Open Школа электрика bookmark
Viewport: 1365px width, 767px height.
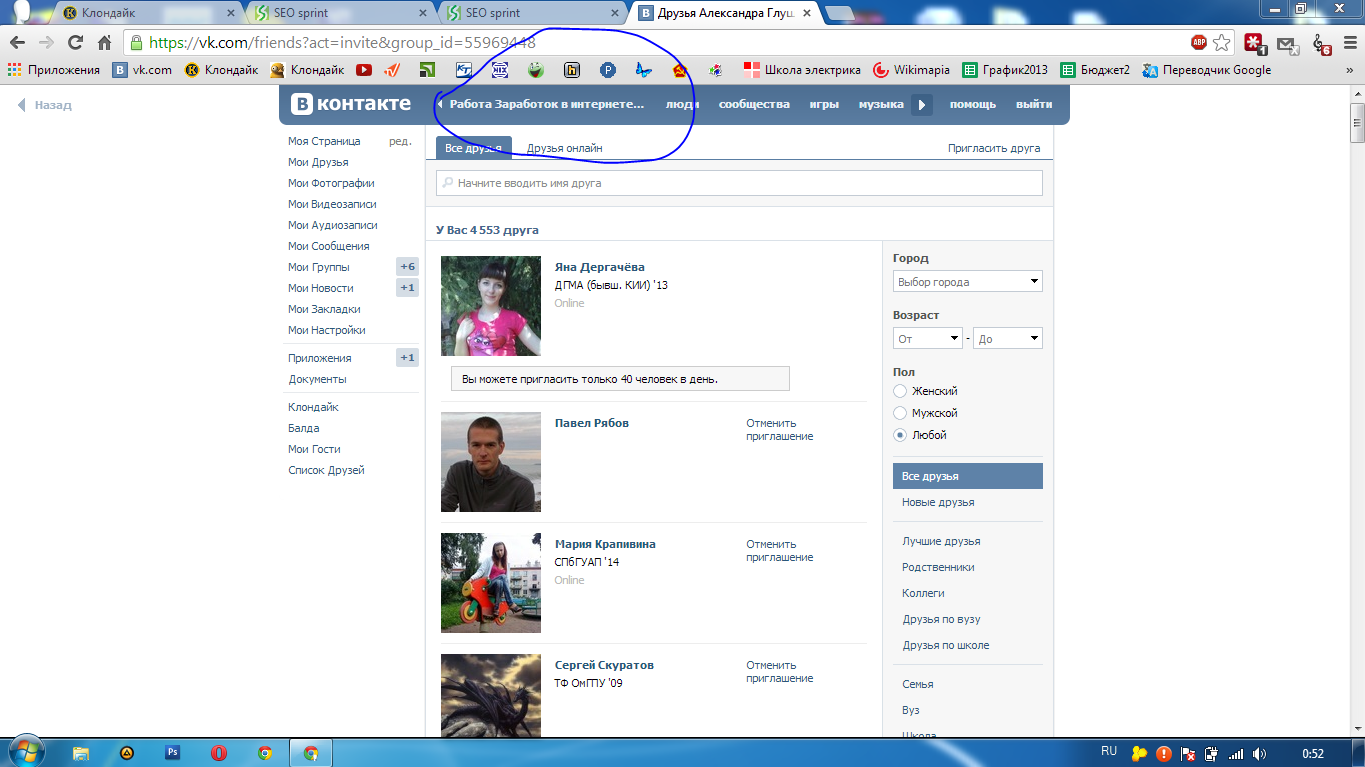[802, 70]
